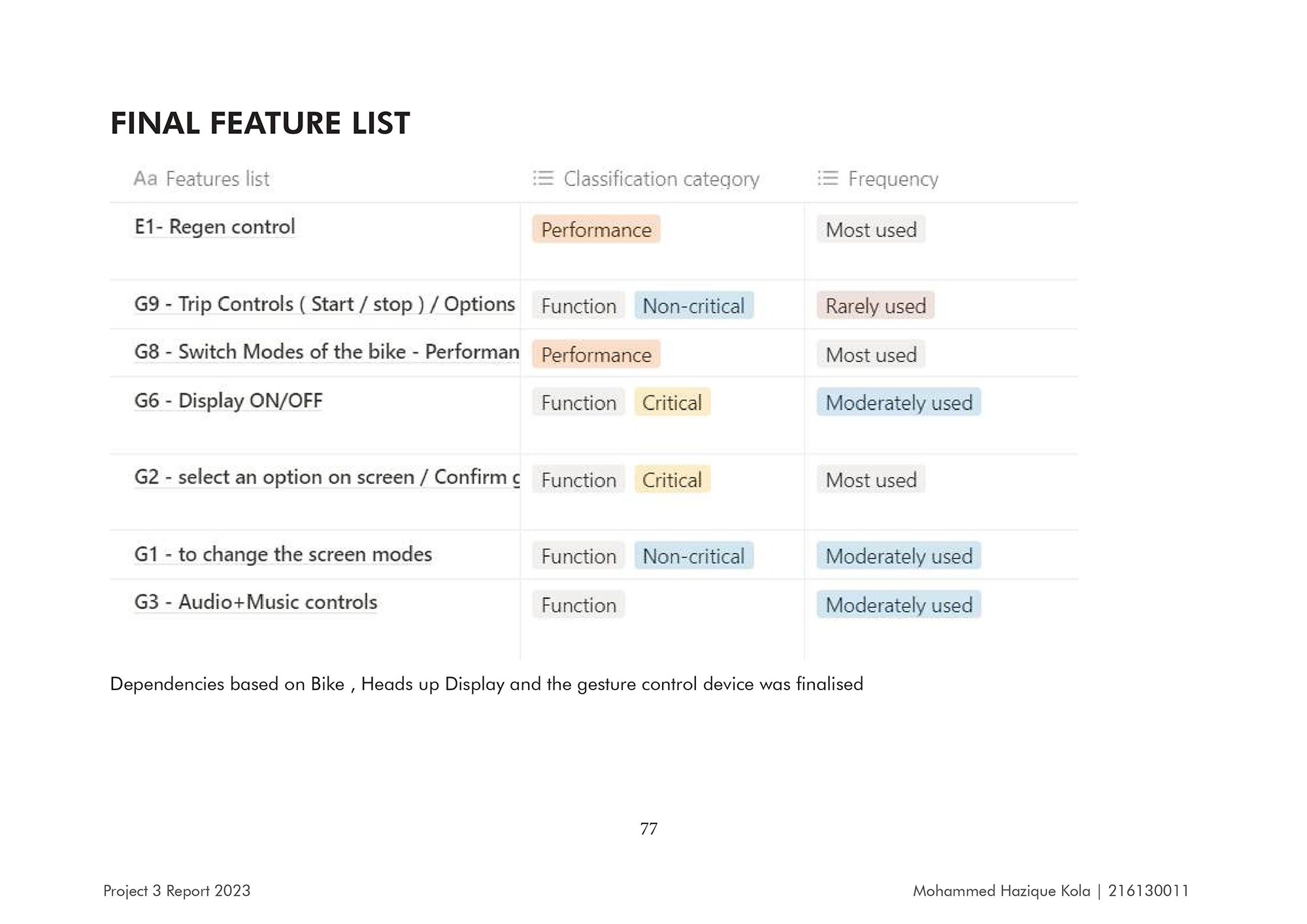Click the list icon beside Frequency

[x=827, y=178]
